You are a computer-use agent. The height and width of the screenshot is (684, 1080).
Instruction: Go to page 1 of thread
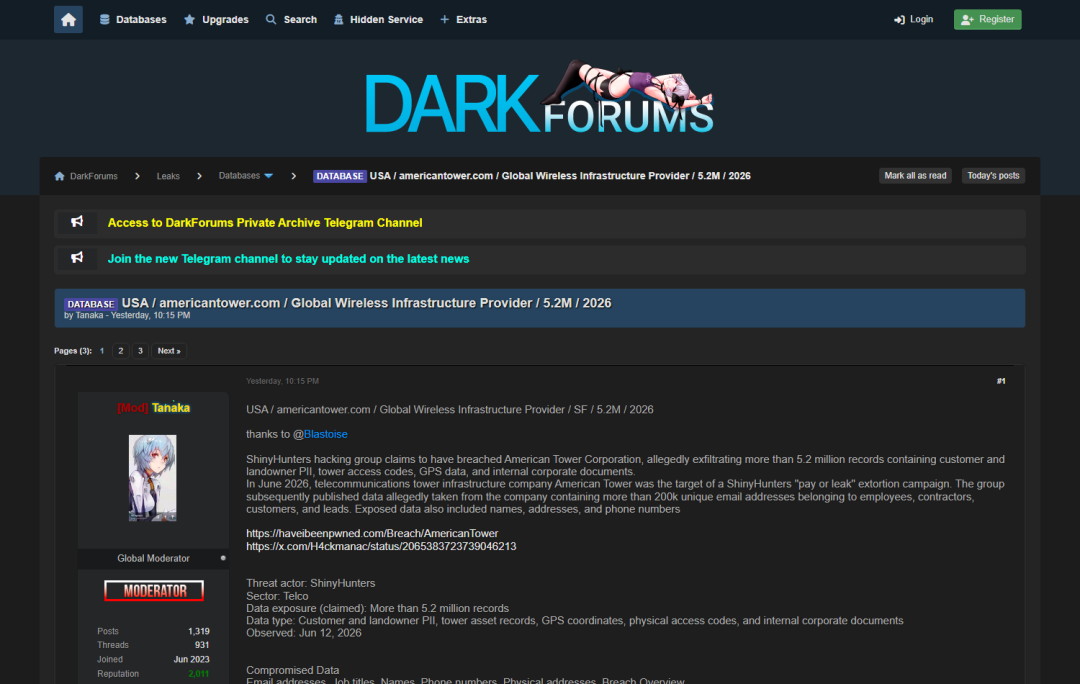(x=102, y=351)
